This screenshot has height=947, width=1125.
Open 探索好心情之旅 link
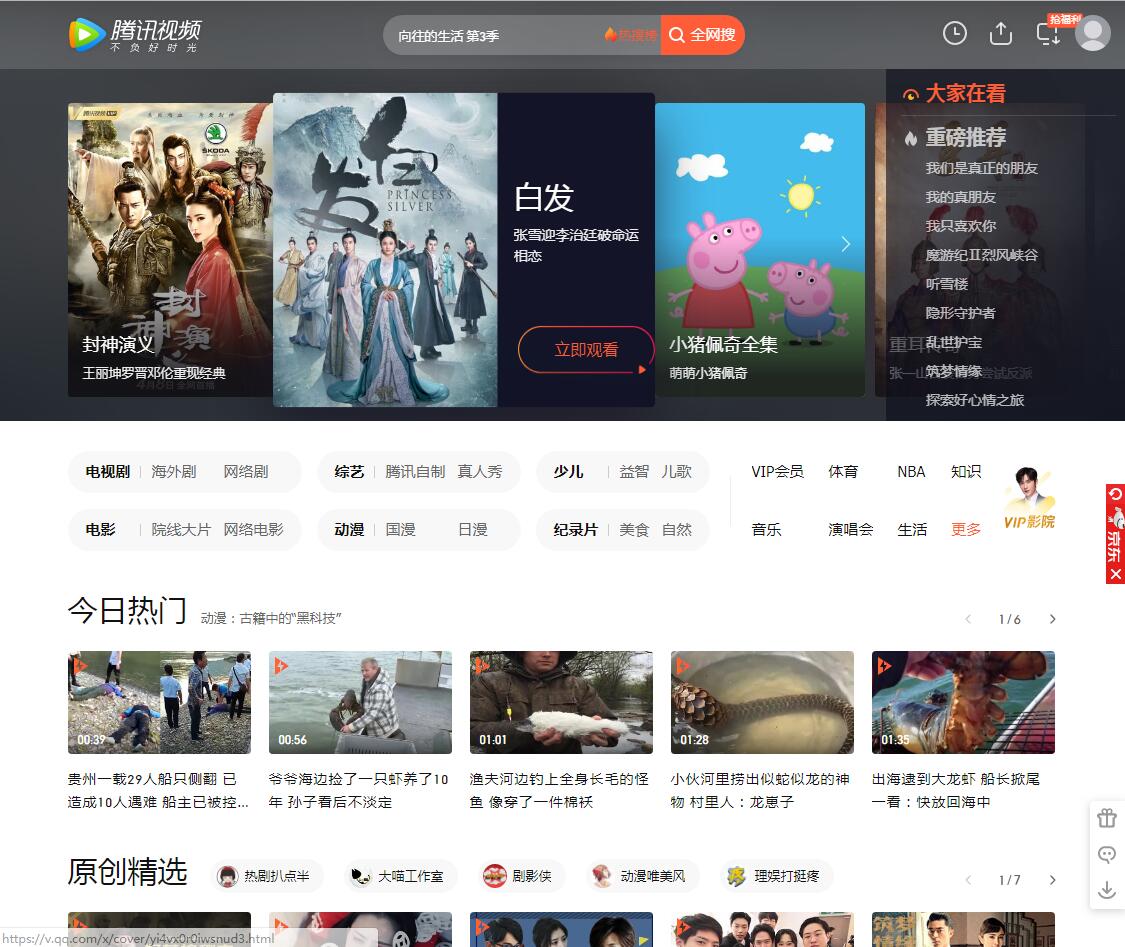(x=974, y=400)
